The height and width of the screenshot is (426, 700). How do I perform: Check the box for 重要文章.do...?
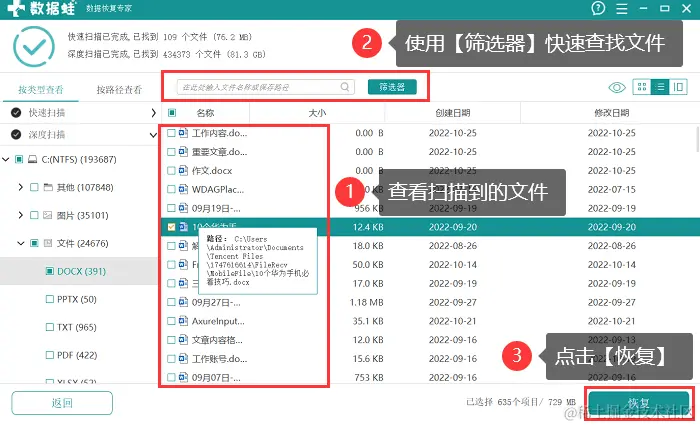pyautogui.click(x=171, y=152)
